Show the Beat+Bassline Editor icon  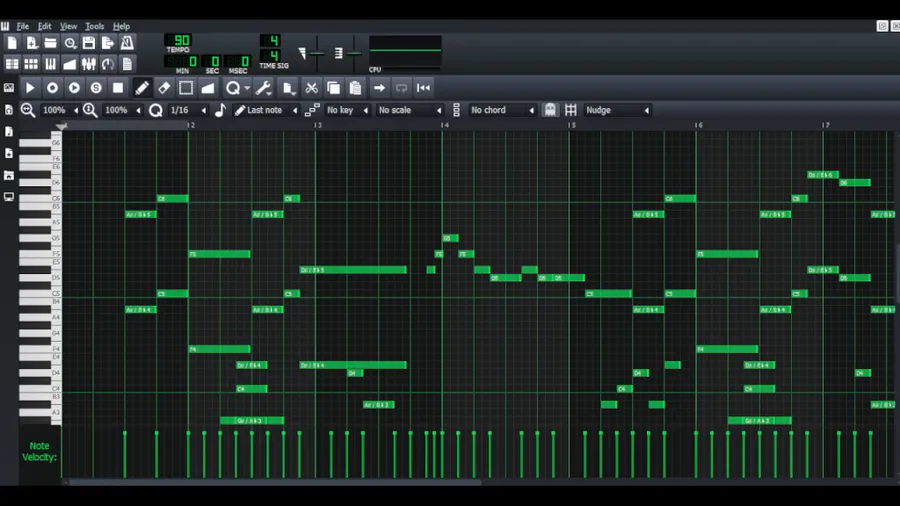tap(32, 64)
